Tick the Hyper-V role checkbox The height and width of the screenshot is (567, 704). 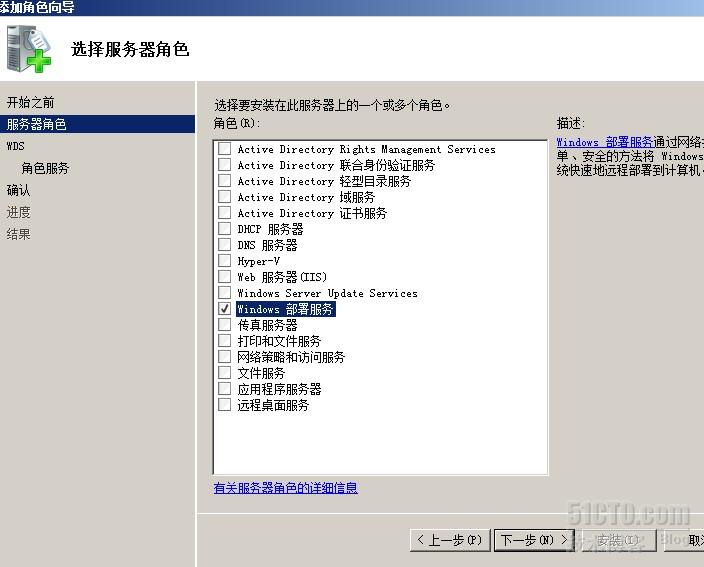click(224, 261)
